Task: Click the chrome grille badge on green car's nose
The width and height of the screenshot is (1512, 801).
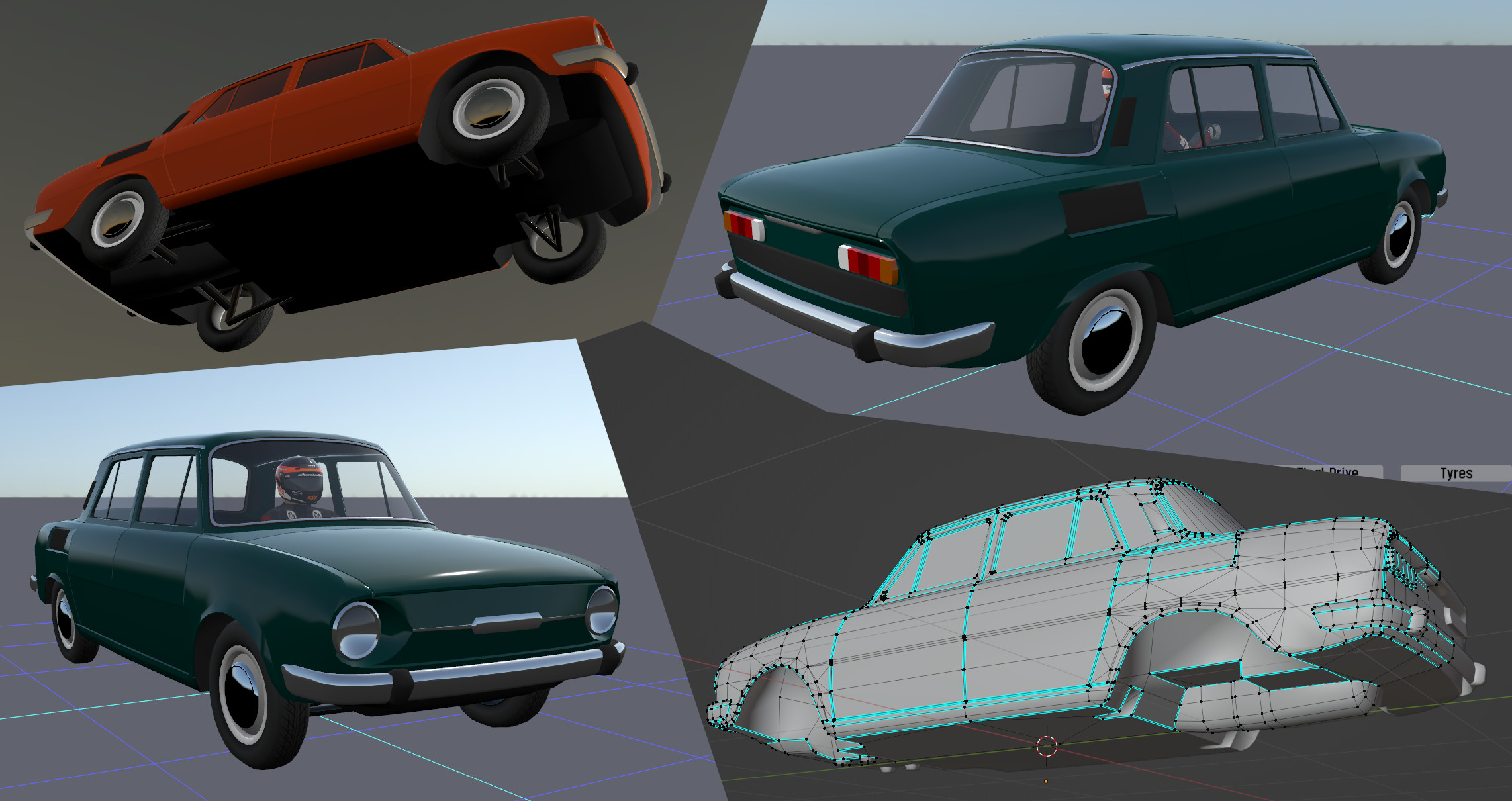Action: (x=507, y=622)
